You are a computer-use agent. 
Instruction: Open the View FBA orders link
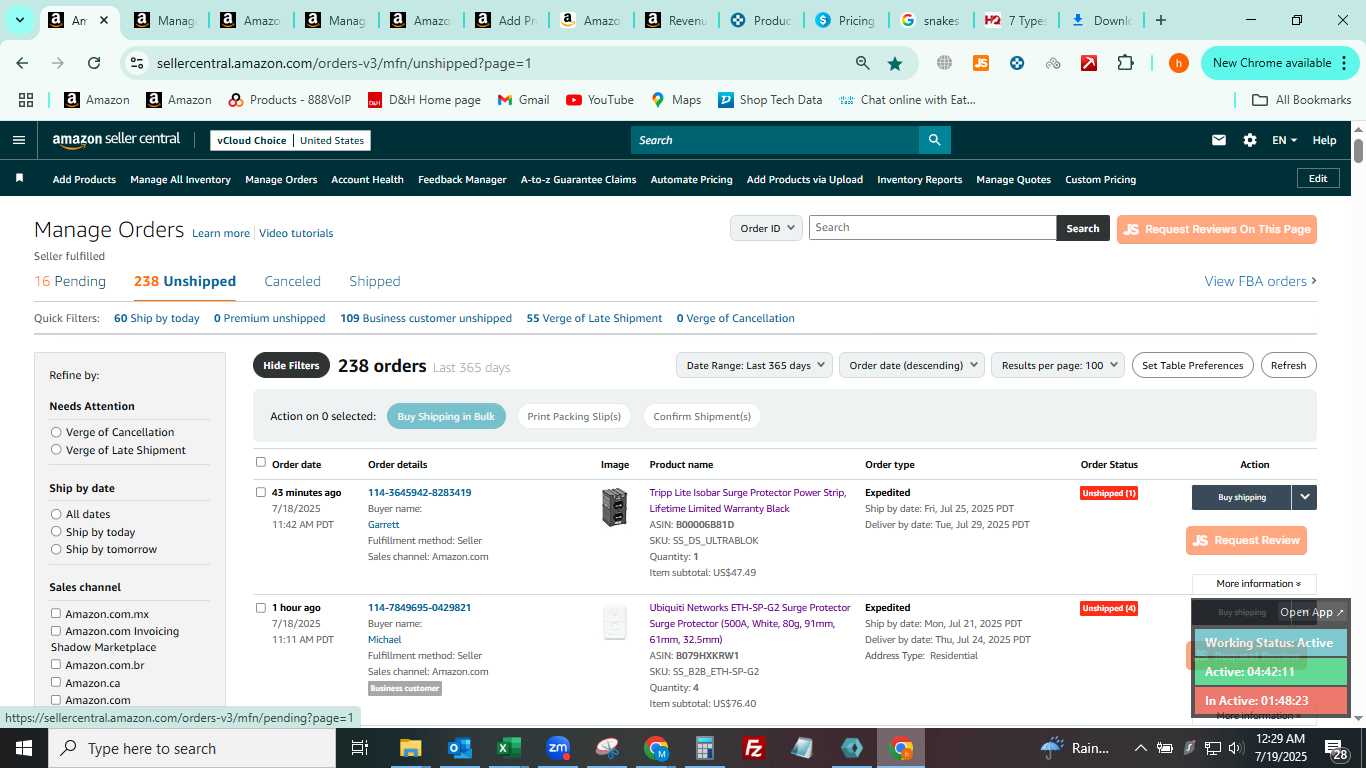pos(1260,281)
